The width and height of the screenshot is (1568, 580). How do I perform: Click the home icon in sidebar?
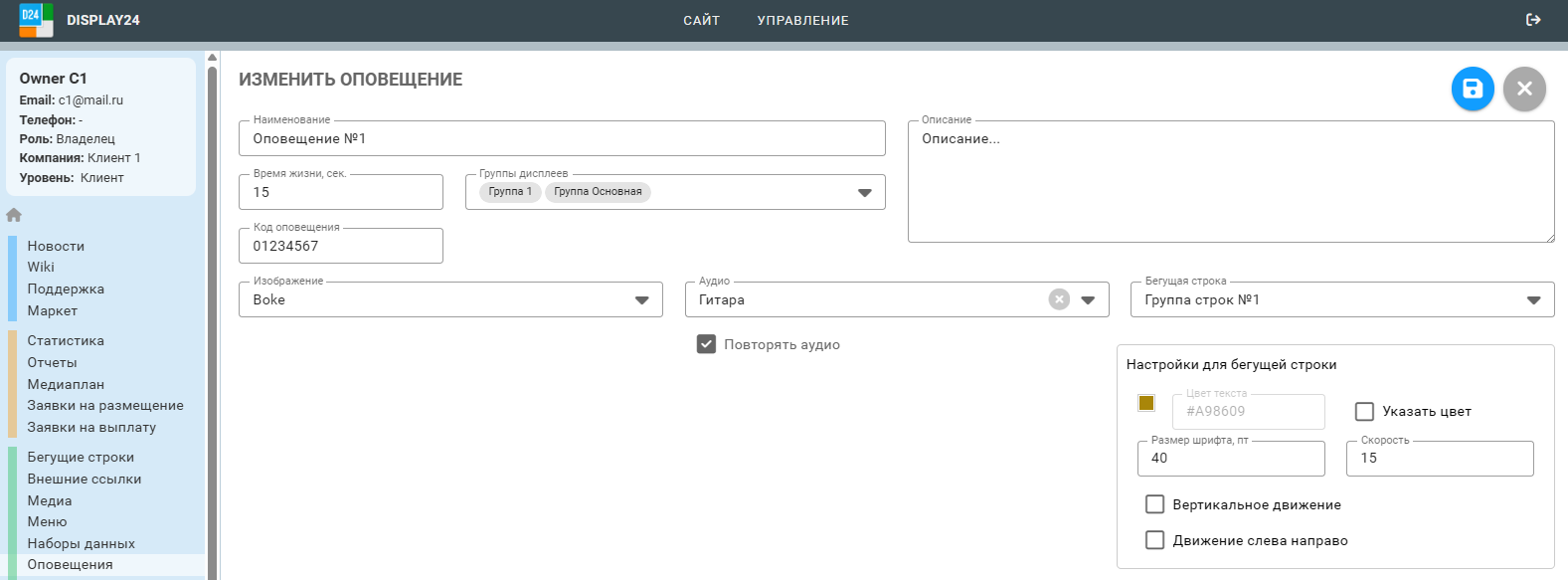coord(14,215)
